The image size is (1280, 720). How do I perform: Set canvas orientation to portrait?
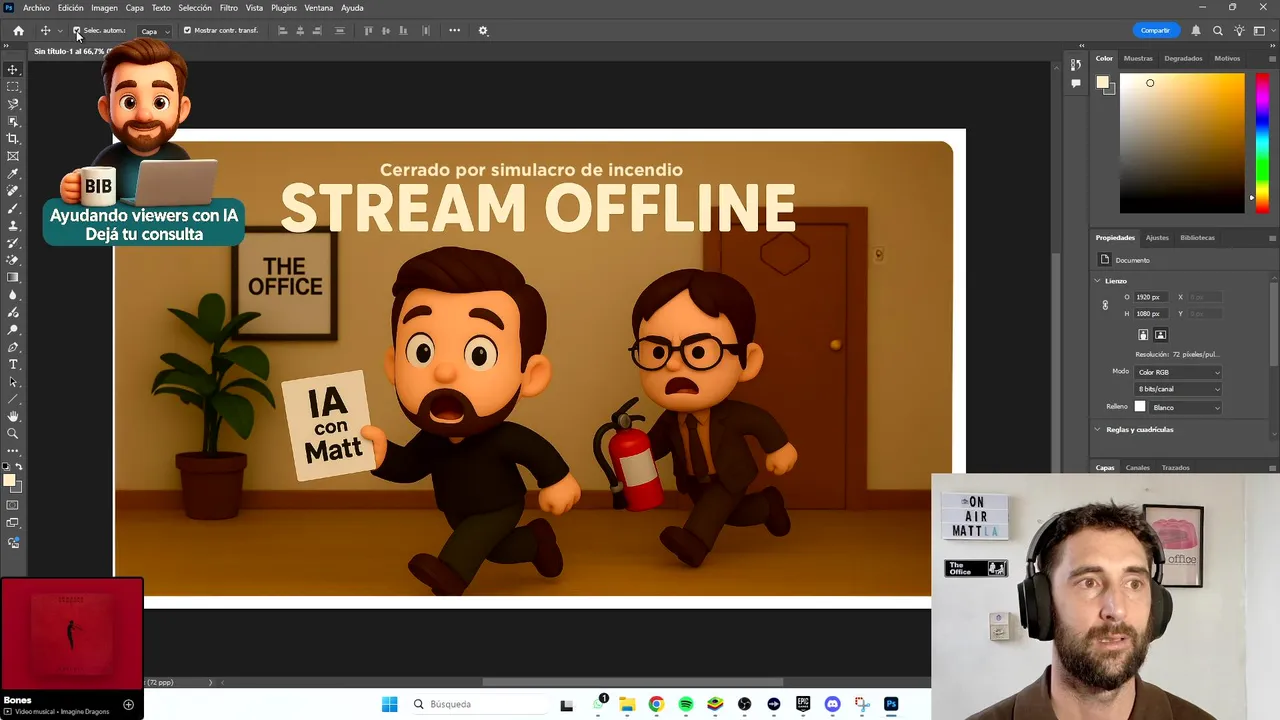tap(1143, 335)
